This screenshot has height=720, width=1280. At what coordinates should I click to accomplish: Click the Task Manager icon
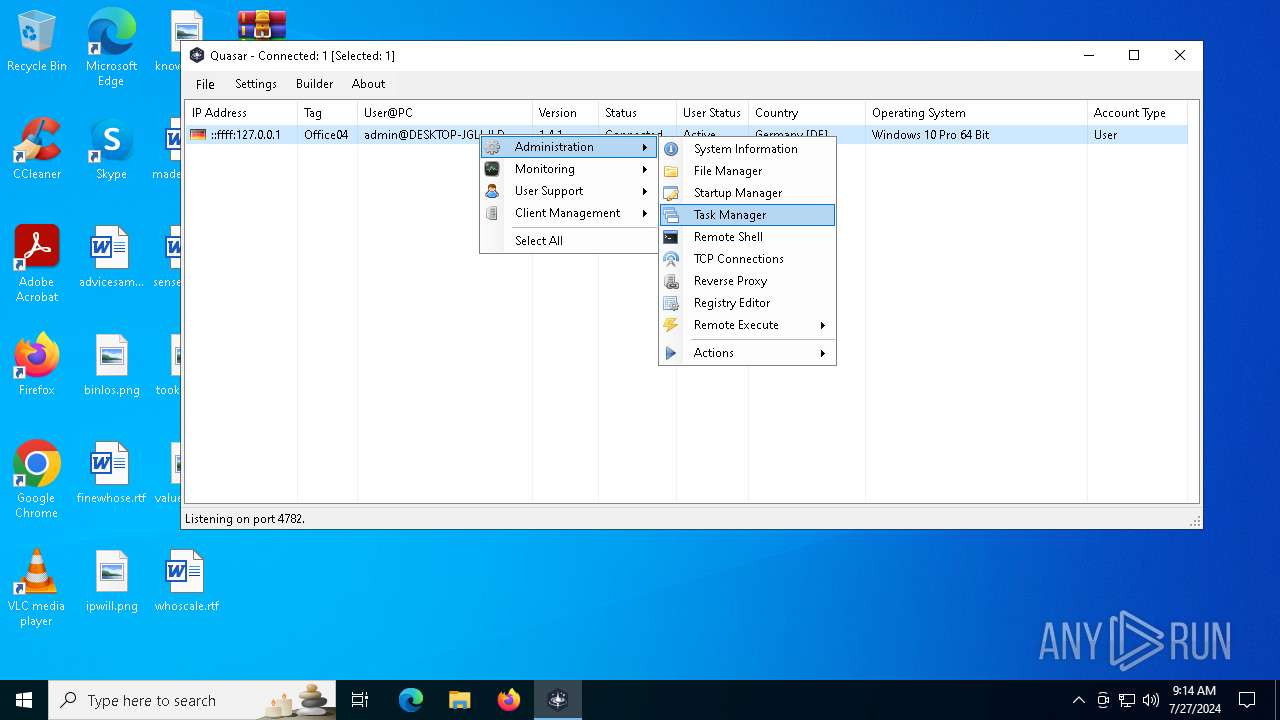tap(672, 215)
